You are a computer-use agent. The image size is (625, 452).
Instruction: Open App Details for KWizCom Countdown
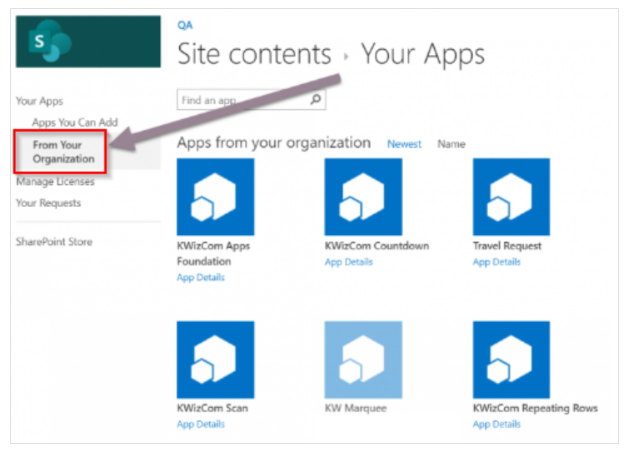pyautogui.click(x=349, y=262)
